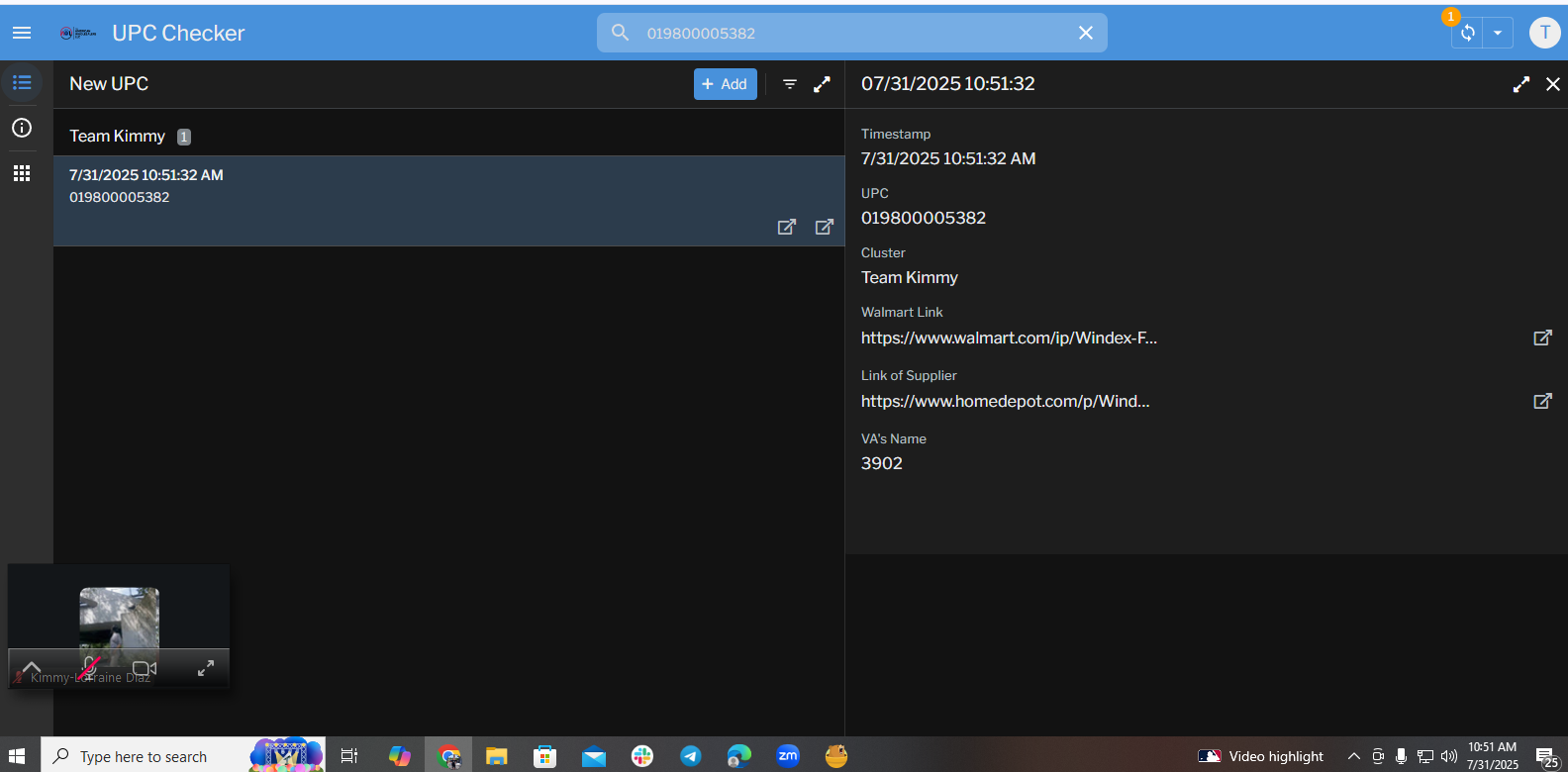Click the sync refresh icon
The height and width of the screenshot is (772, 1568).
click(x=1467, y=33)
